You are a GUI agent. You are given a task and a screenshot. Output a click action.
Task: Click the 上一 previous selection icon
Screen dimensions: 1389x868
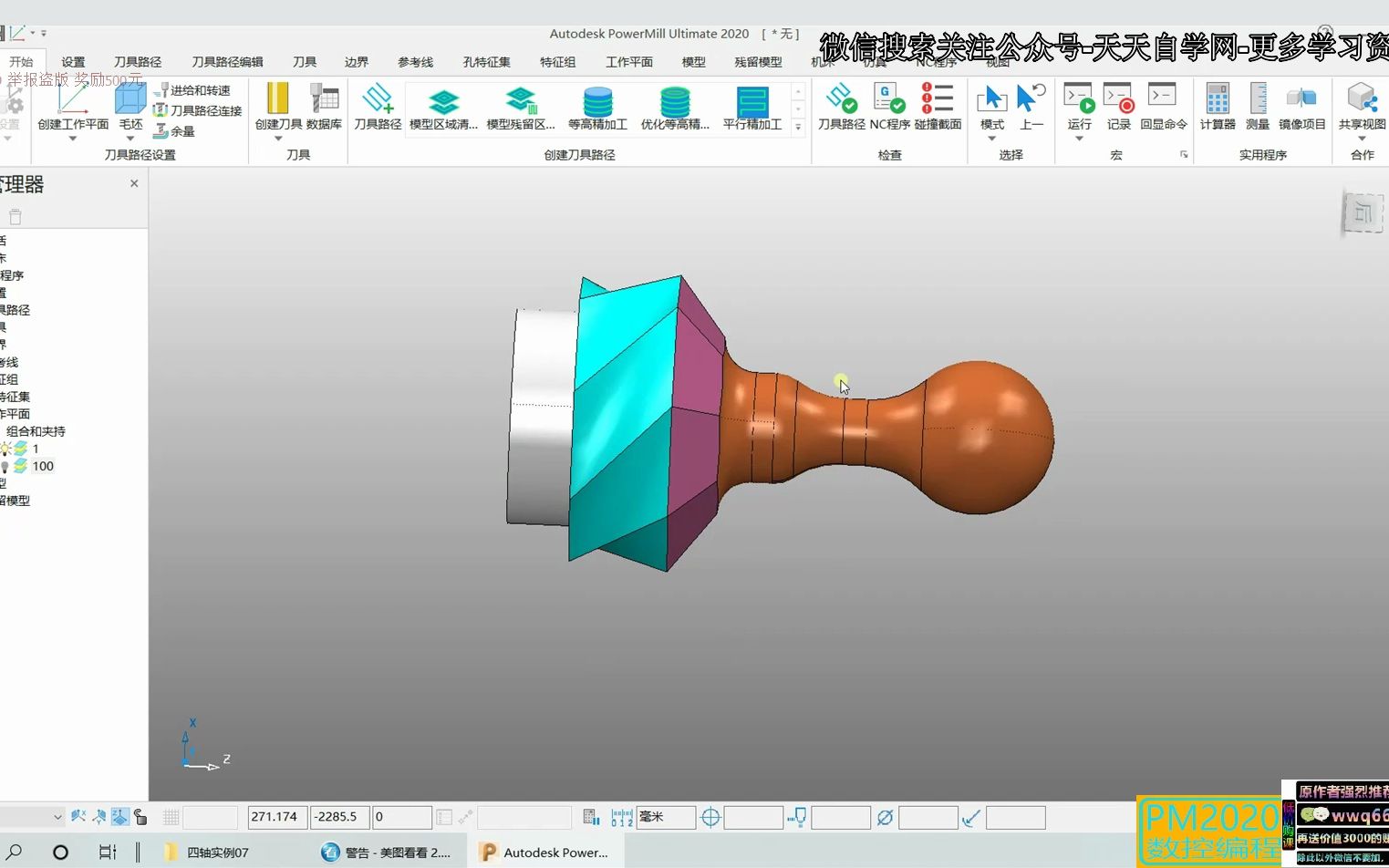coord(1031,98)
